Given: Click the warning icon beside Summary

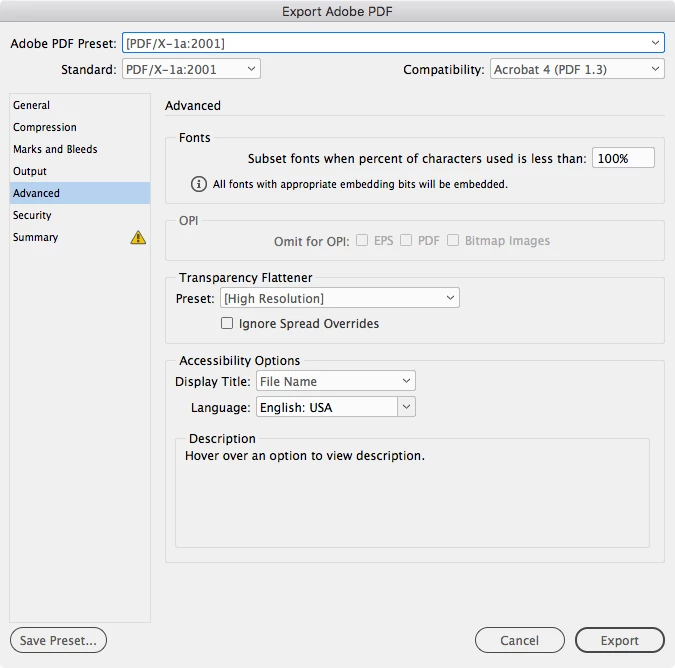Looking at the screenshot, I should (x=138, y=238).
